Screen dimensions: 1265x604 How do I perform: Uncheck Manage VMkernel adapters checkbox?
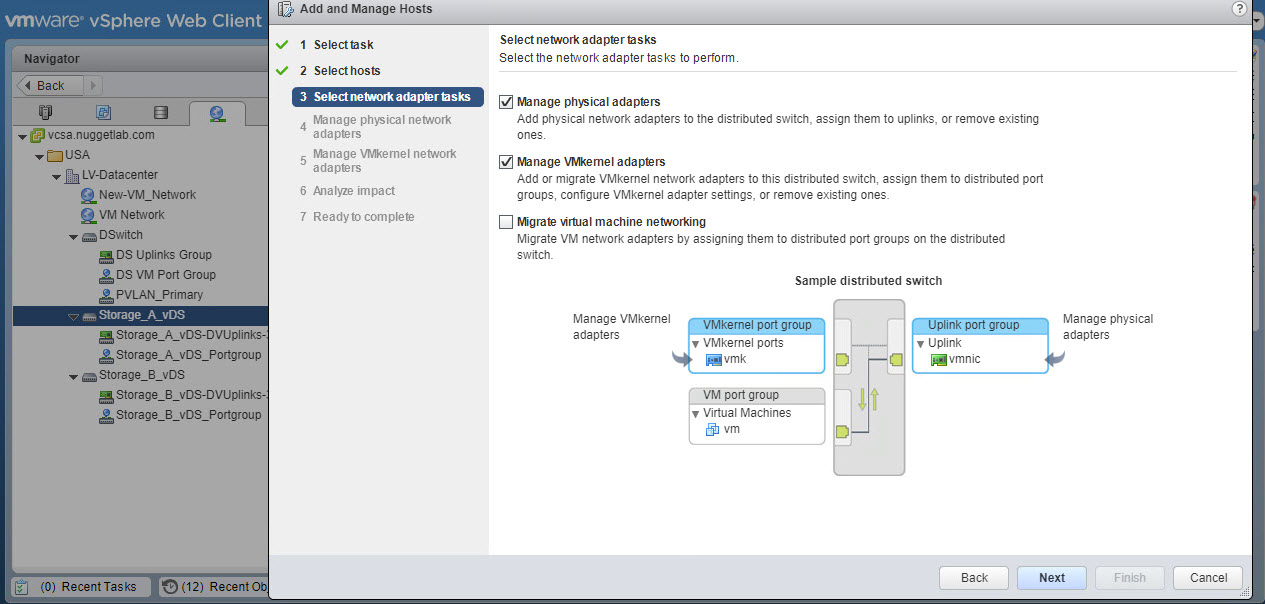(x=506, y=161)
